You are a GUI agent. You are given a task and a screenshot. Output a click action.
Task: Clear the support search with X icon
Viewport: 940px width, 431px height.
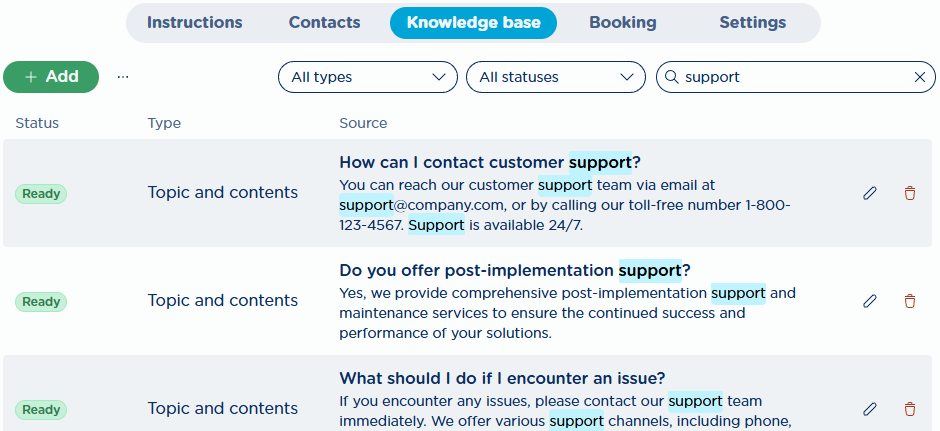920,77
